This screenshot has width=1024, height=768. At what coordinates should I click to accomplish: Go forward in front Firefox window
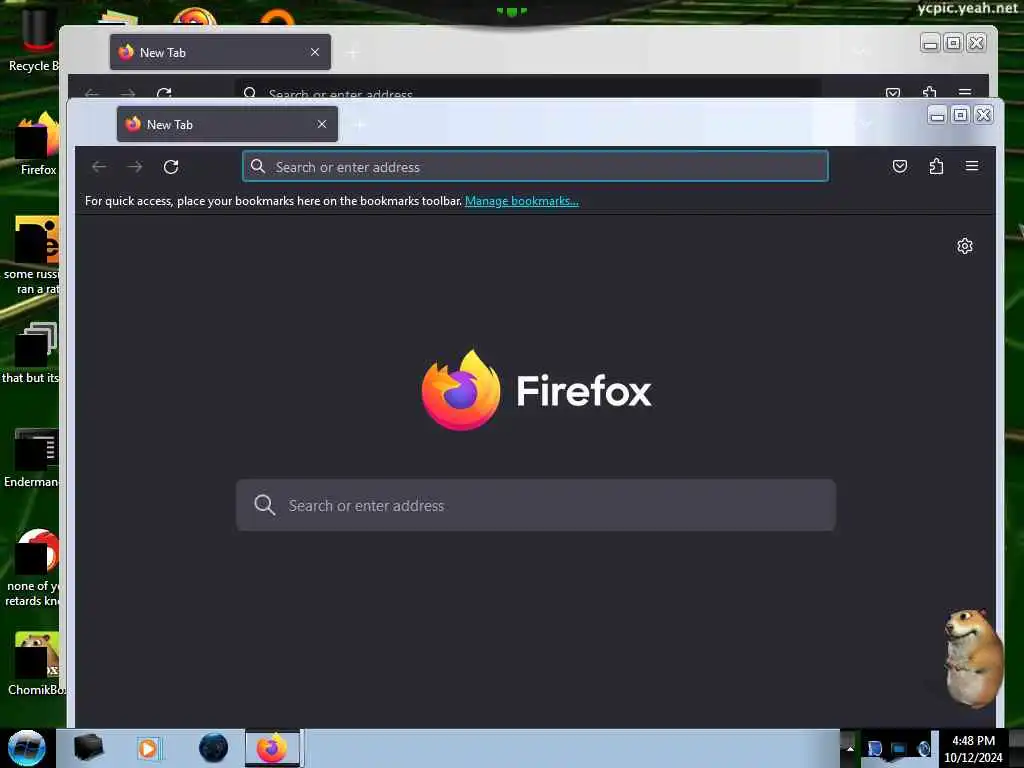coord(135,167)
